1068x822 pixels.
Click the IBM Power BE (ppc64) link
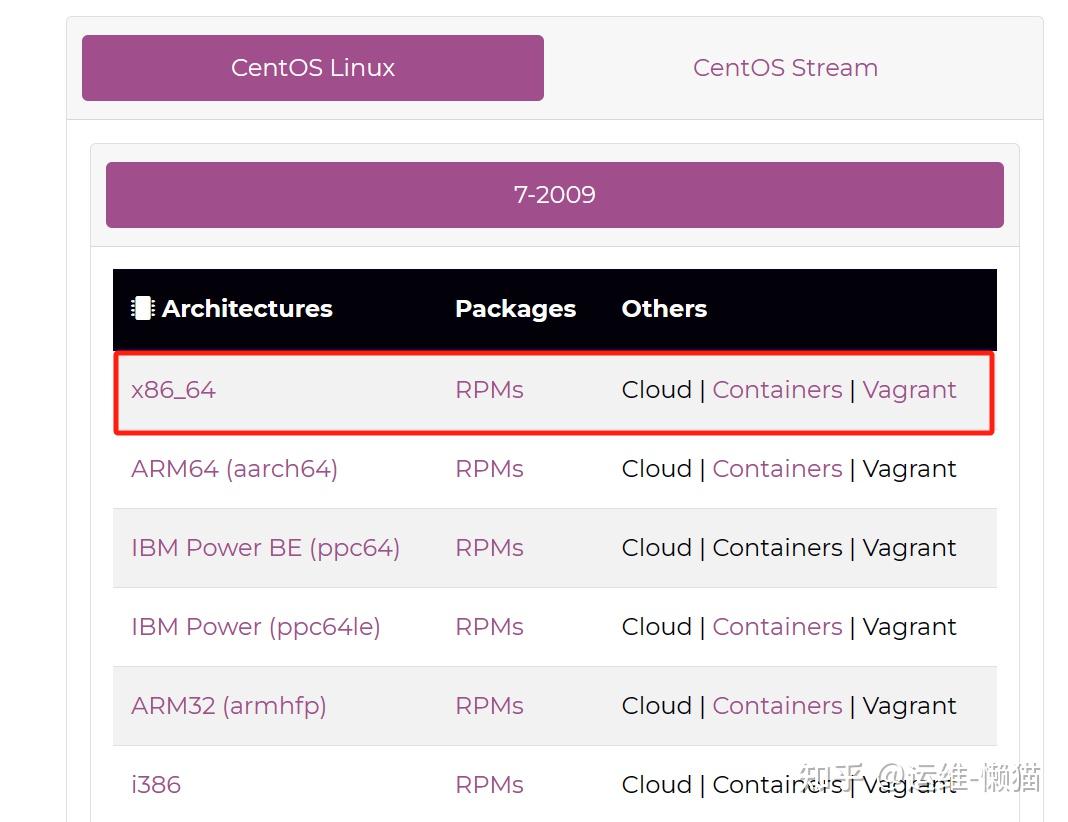coord(265,547)
